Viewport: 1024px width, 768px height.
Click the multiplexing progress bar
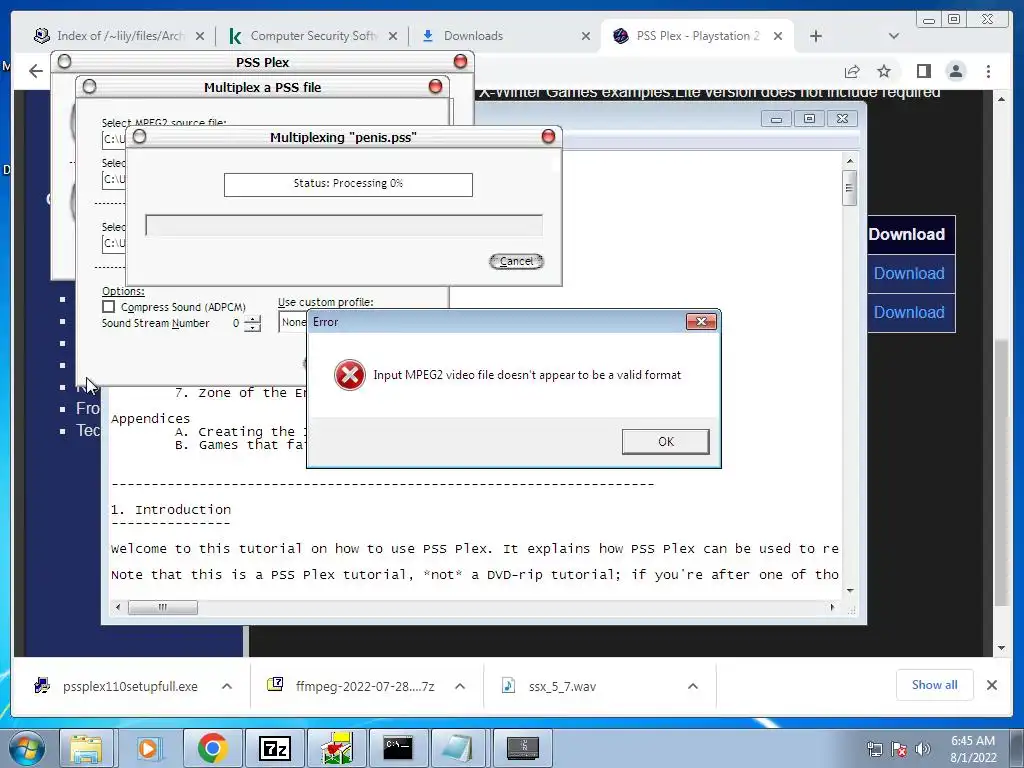point(344,225)
